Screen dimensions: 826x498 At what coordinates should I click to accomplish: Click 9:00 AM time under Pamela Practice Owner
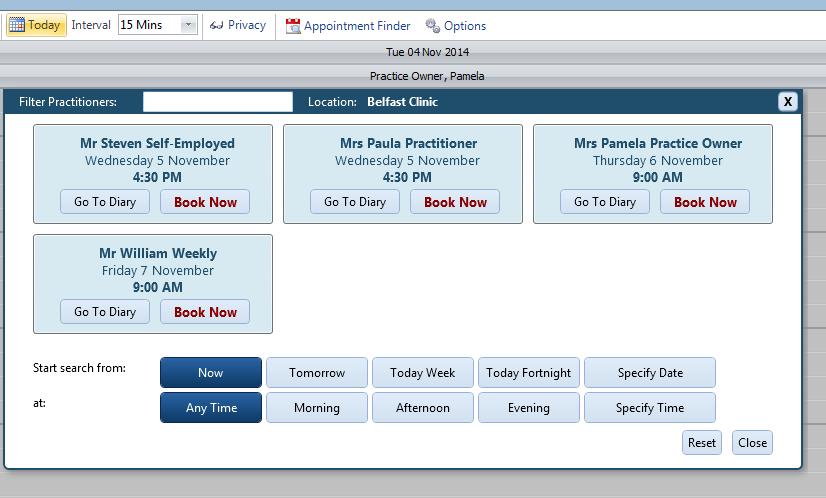(657, 177)
